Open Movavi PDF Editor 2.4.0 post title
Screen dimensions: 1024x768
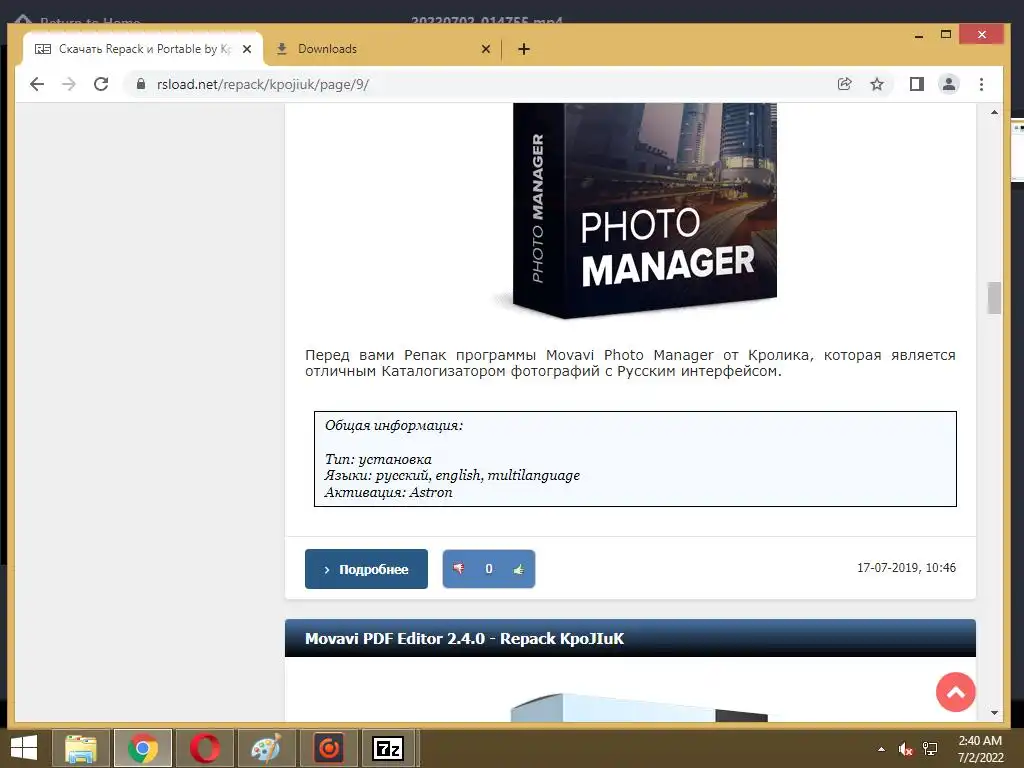tap(464, 639)
